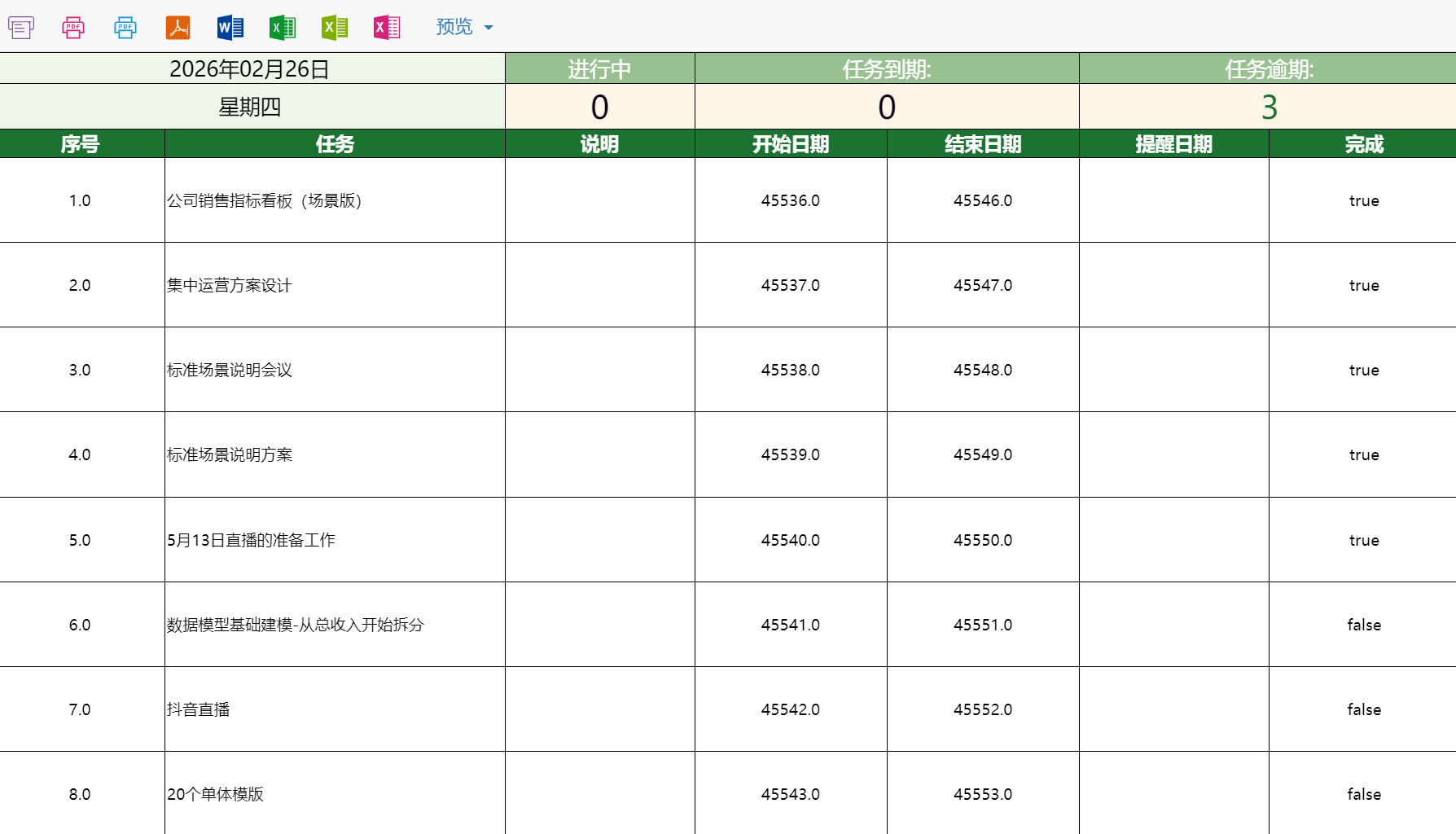This screenshot has height=834, width=1456.
Task: Select the 说明 cell for 标准场景说明会议
Action: [599, 370]
